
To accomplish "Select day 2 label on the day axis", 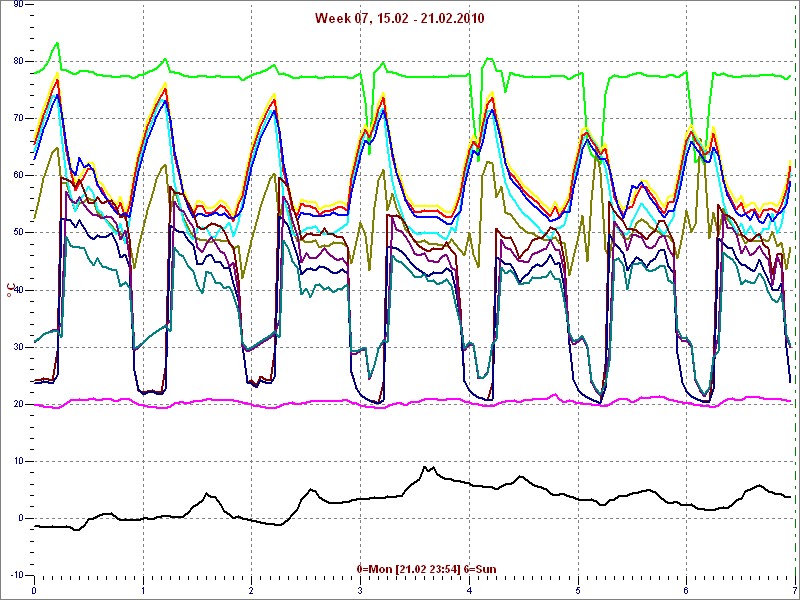I will tap(252, 590).
